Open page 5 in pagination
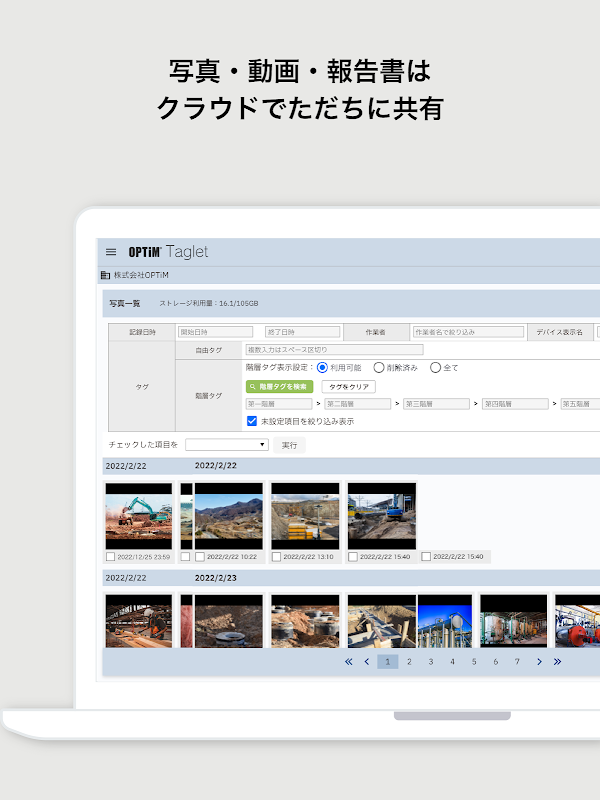This screenshot has width=600, height=800. pos(474,661)
